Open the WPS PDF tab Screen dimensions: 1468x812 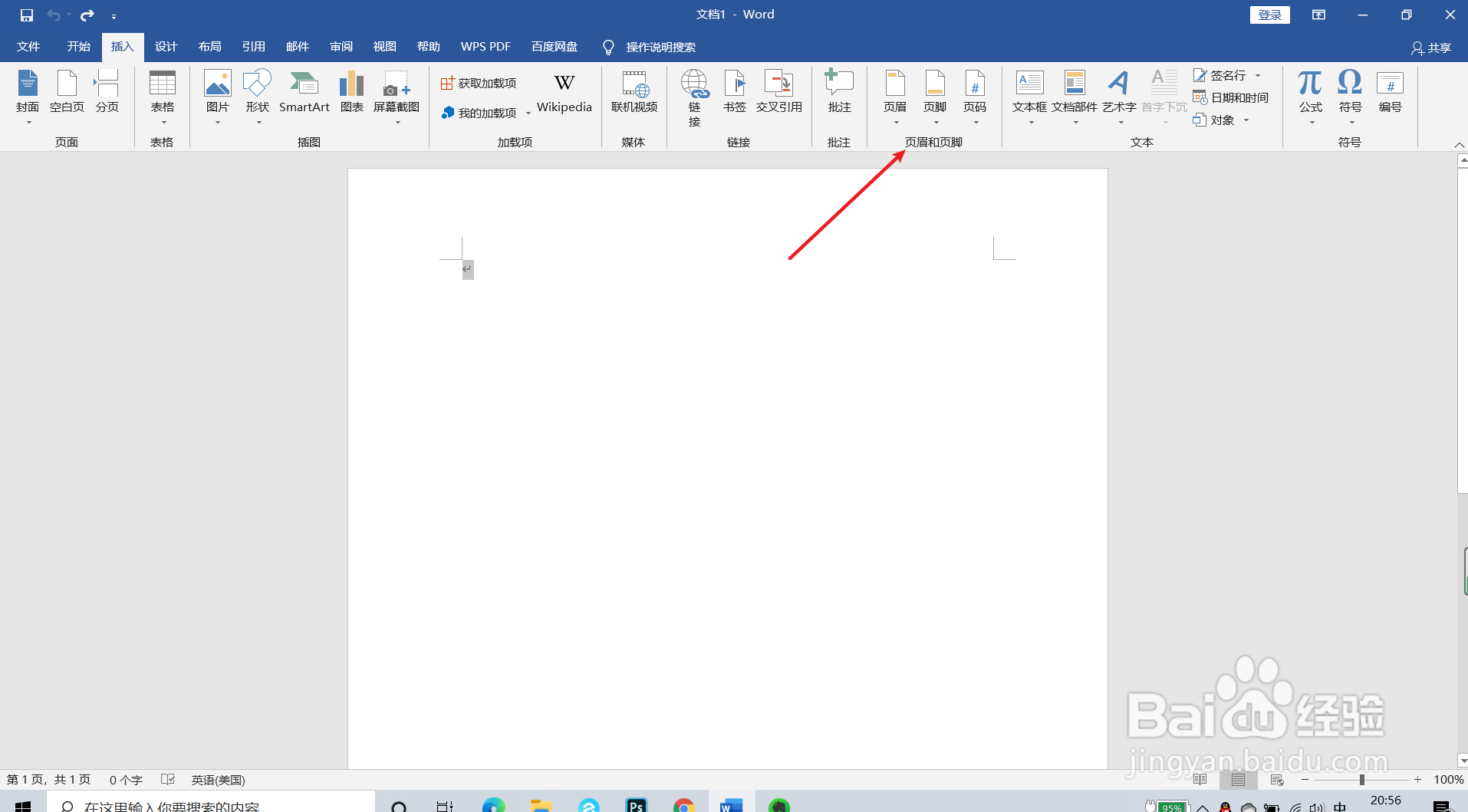pyautogui.click(x=485, y=47)
